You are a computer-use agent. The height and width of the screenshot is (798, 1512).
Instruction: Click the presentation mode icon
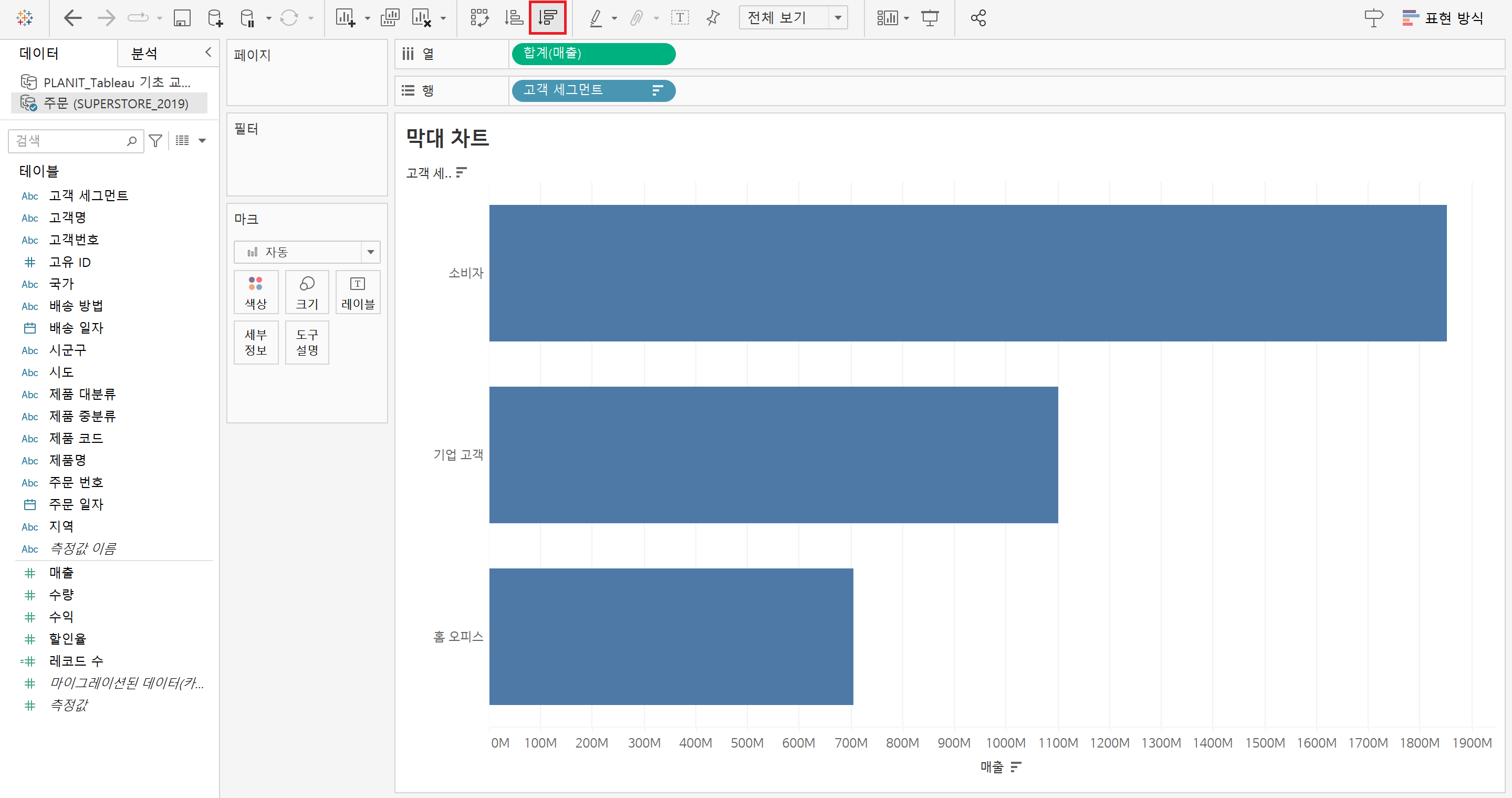point(930,18)
